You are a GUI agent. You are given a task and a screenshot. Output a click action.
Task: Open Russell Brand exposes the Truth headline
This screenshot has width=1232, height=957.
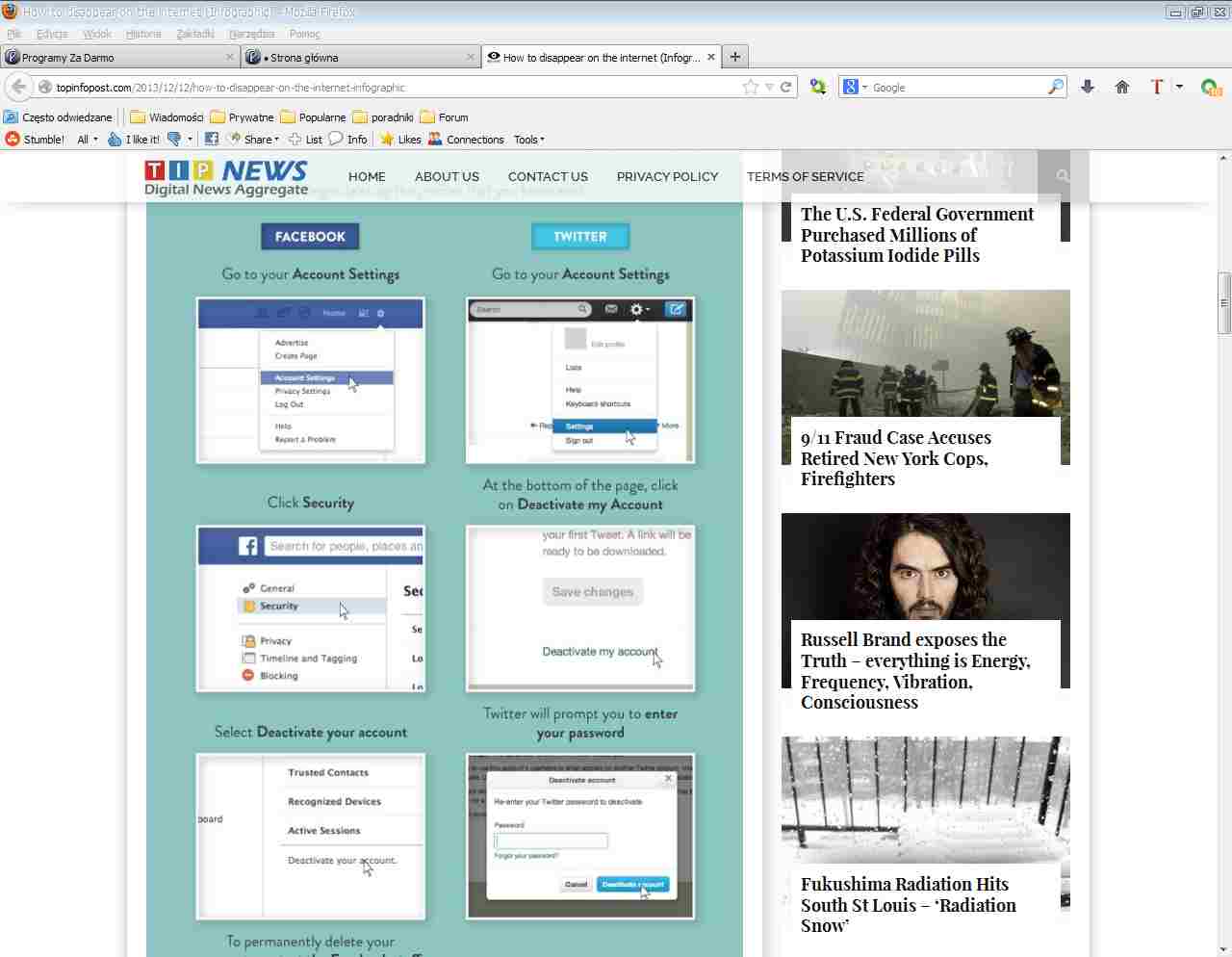tap(915, 671)
